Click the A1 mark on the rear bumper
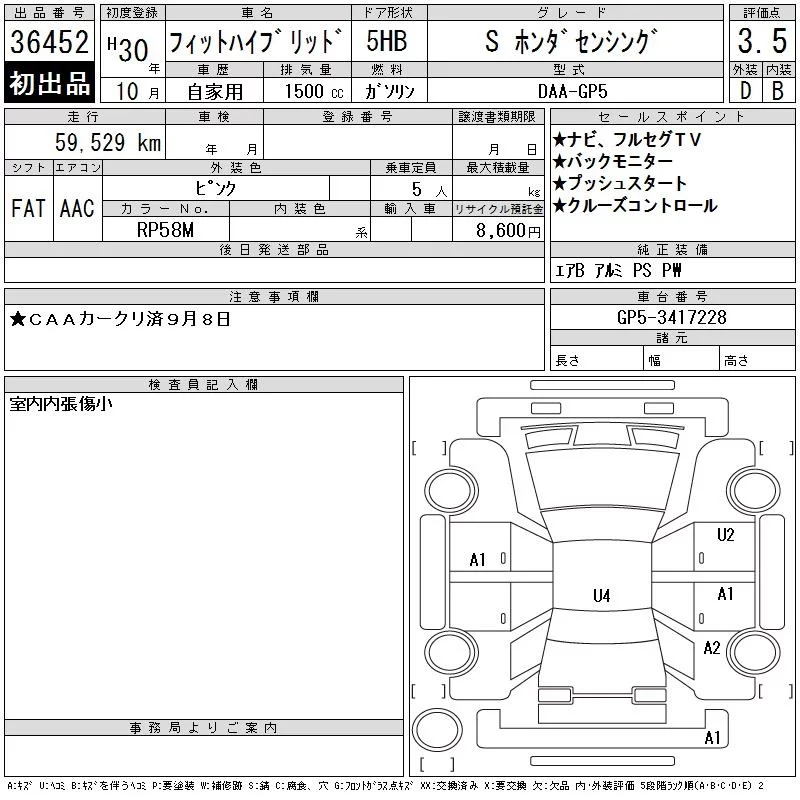The width and height of the screenshot is (800, 800). (x=712, y=738)
